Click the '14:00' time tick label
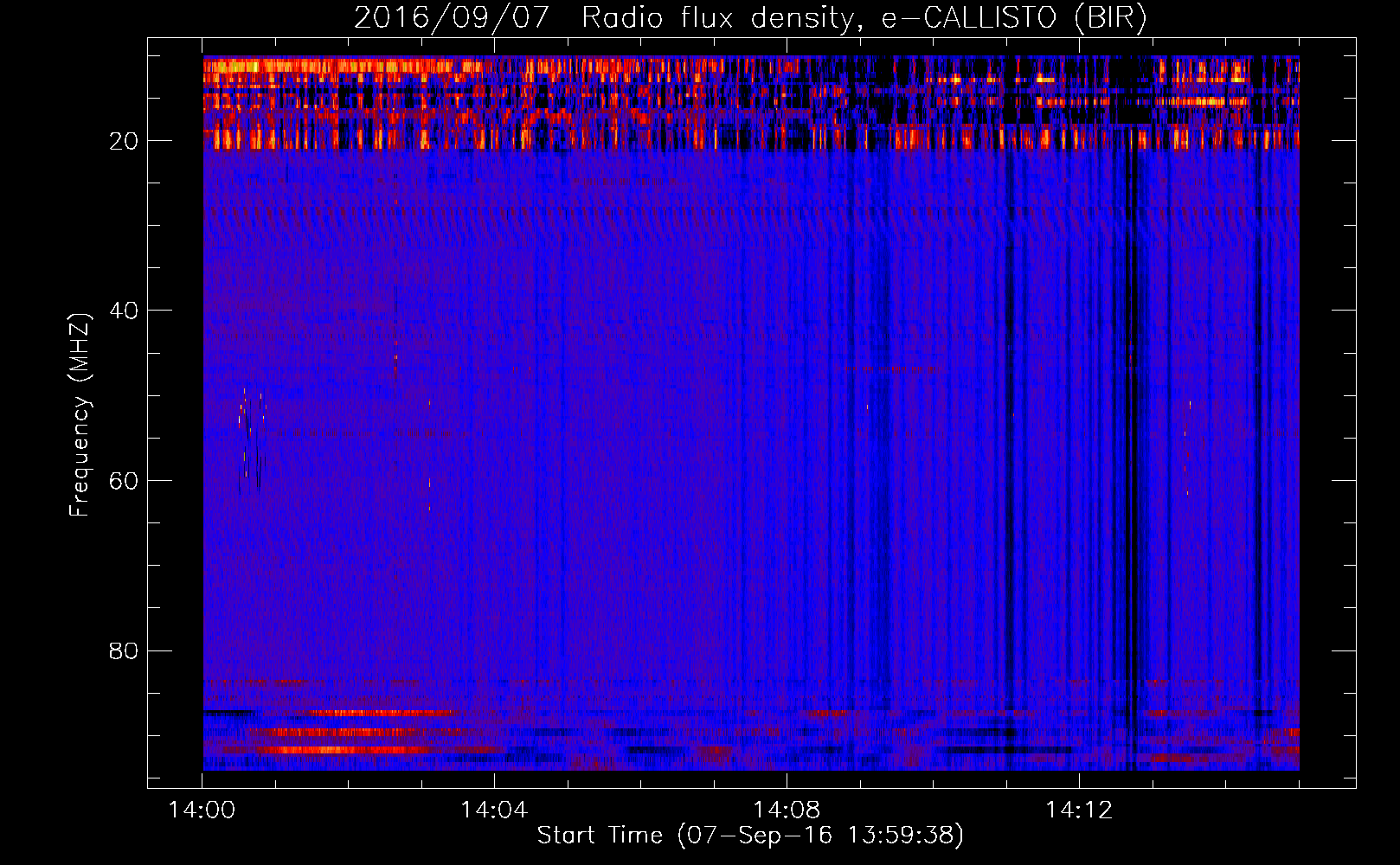Viewport: 1400px width, 865px height. coord(202,811)
